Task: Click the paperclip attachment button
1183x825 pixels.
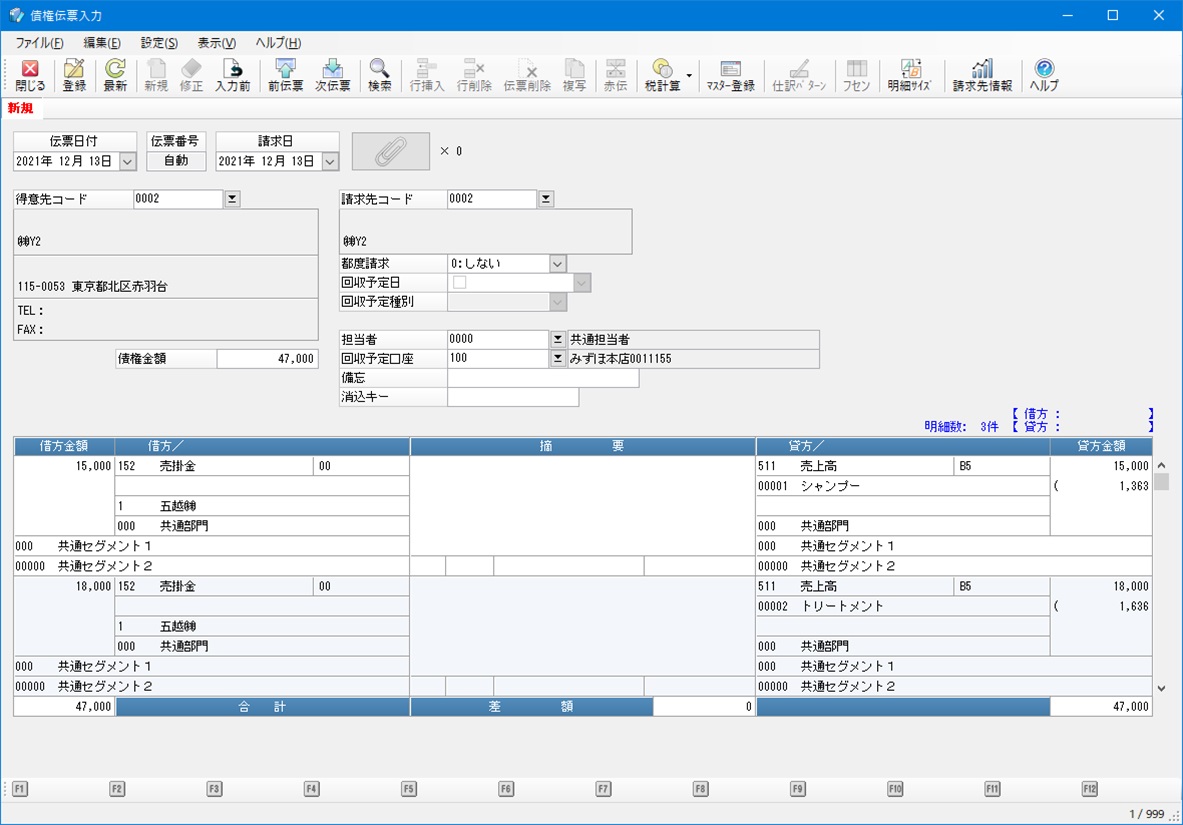Action: click(391, 151)
